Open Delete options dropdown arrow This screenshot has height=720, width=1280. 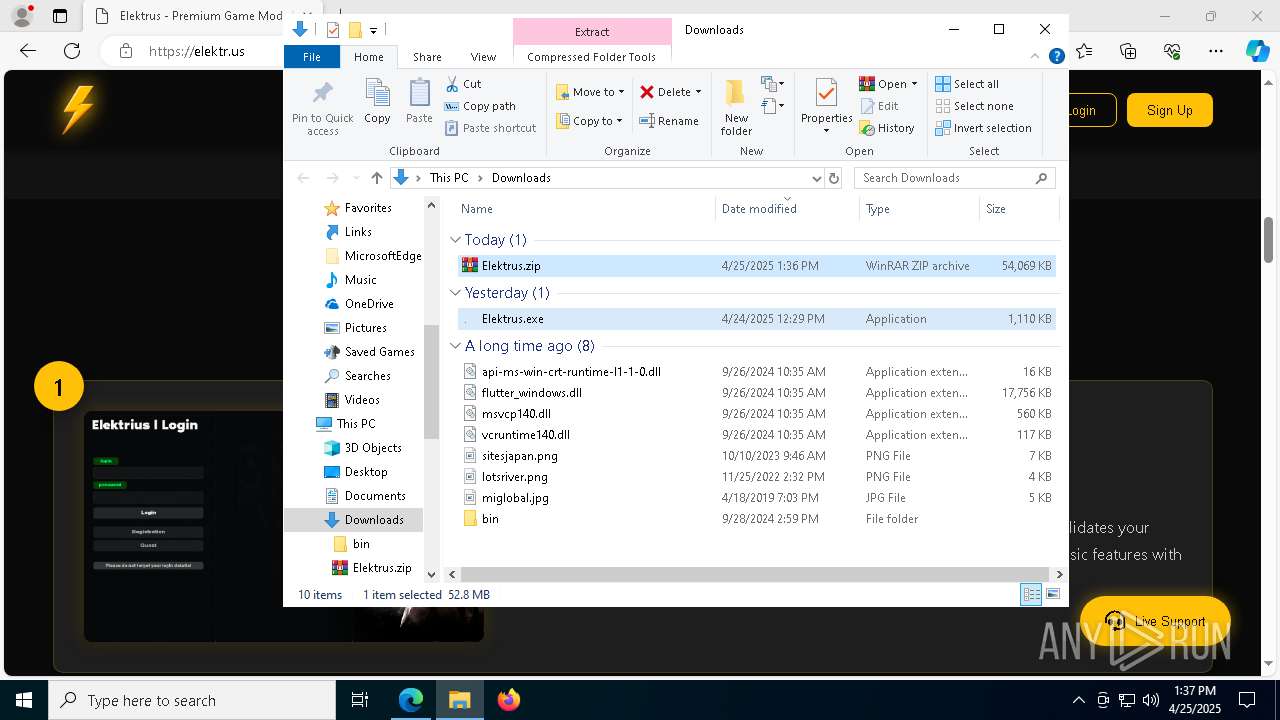pos(698,92)
